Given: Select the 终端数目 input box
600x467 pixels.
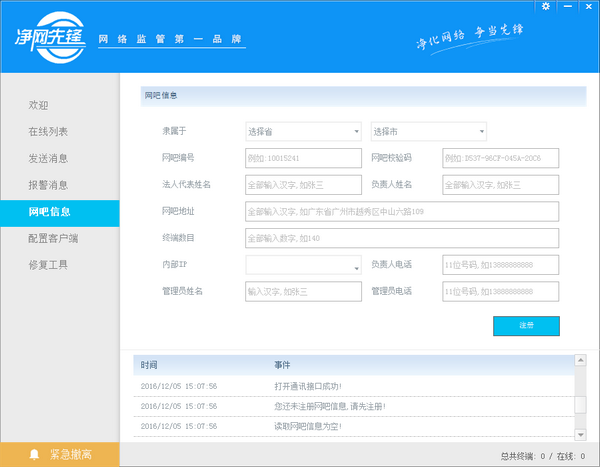Looking at the screenshot, I should pyautogui.click(x=401, y=238).
